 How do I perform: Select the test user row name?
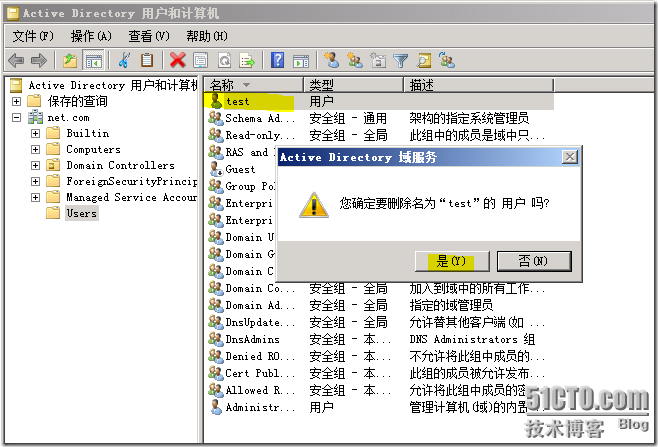click(238, 101)
